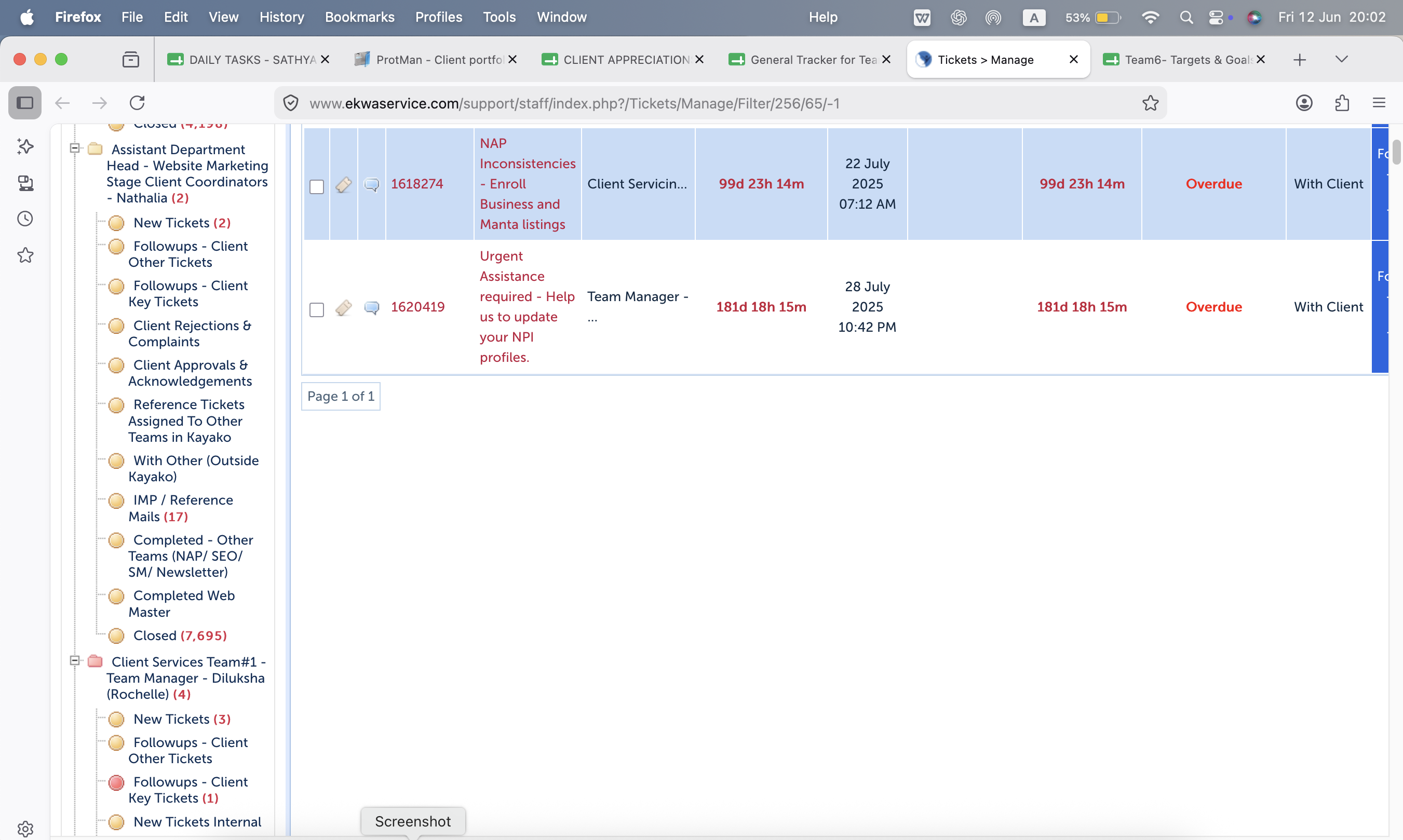1403x840 pixels.
Task: Click the Siri icon in menu bar
Action: [1254, 18]
